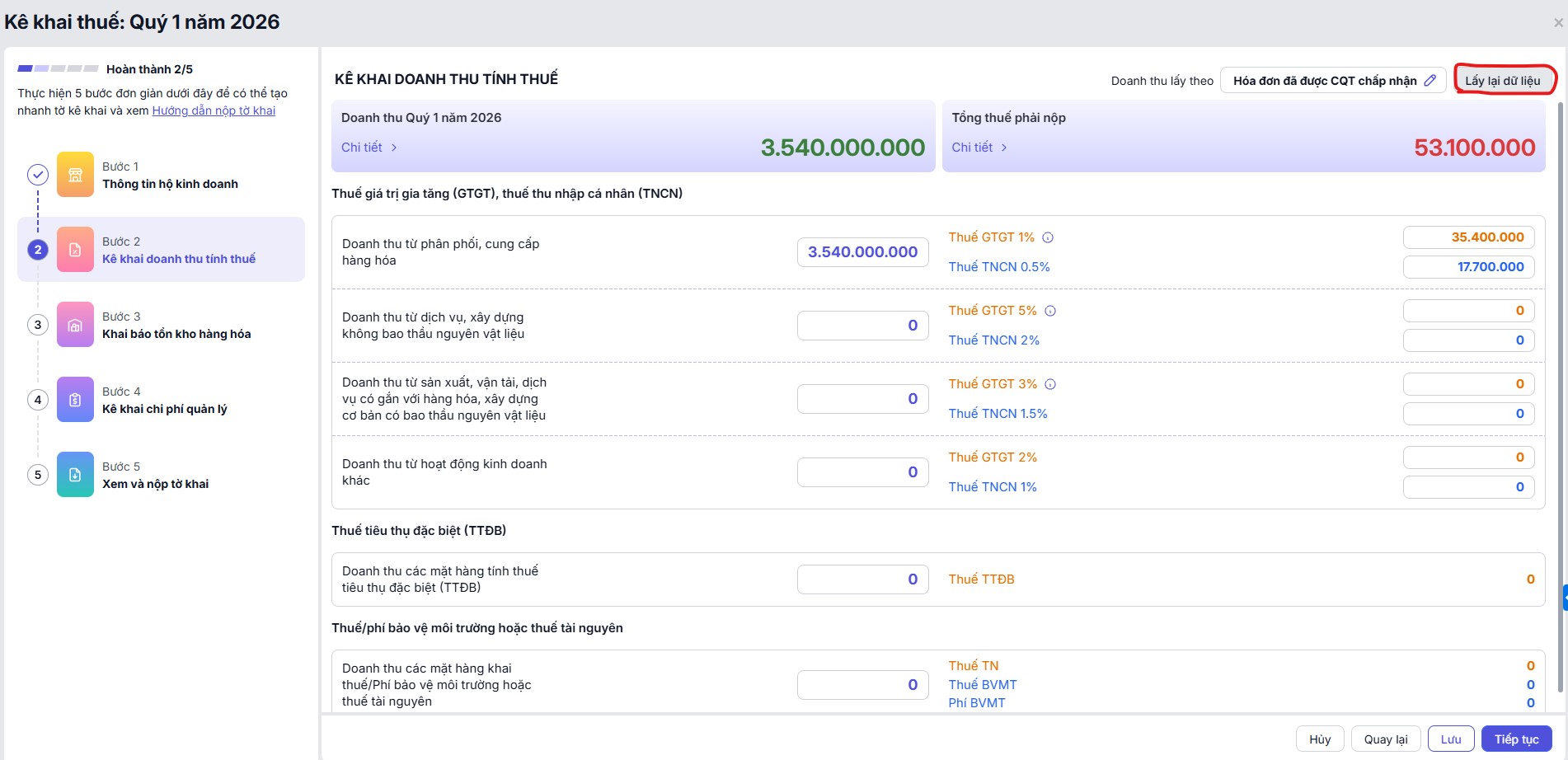1568x760 pixels.
Task: Click the info icon next to Thuế GTGT 5%
Action: pos(1050,311)
